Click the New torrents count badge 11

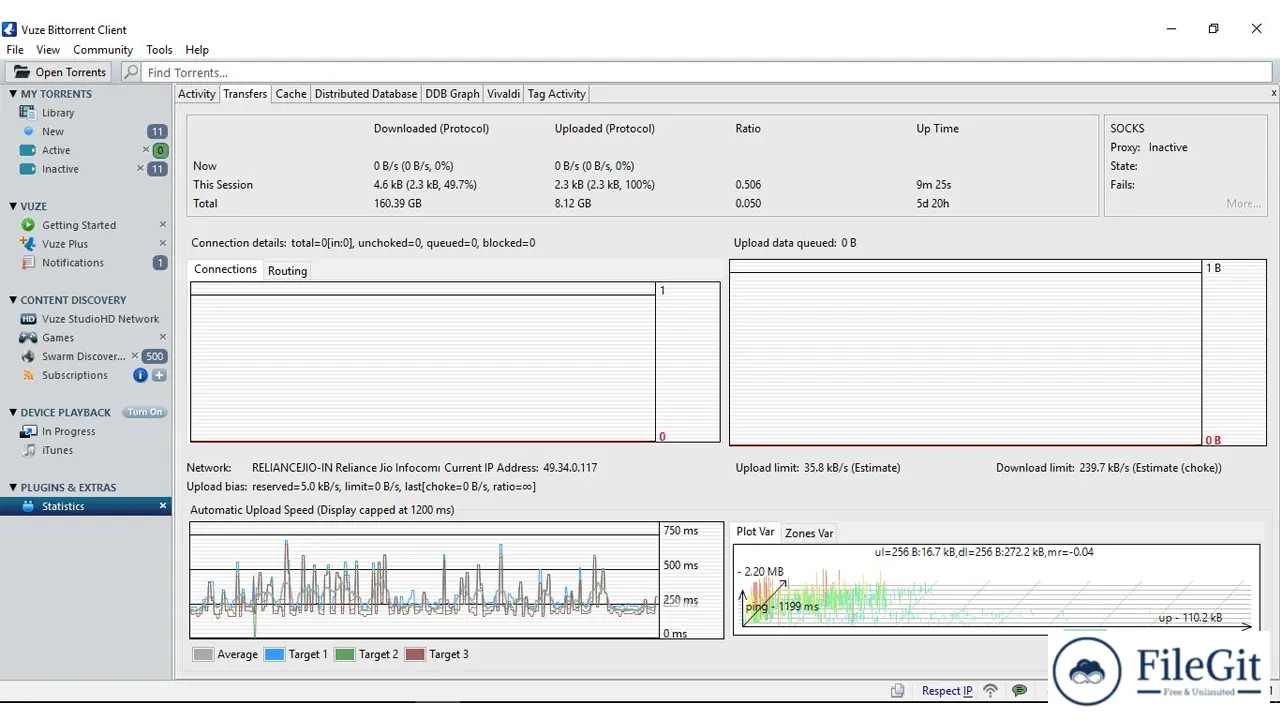157,132
